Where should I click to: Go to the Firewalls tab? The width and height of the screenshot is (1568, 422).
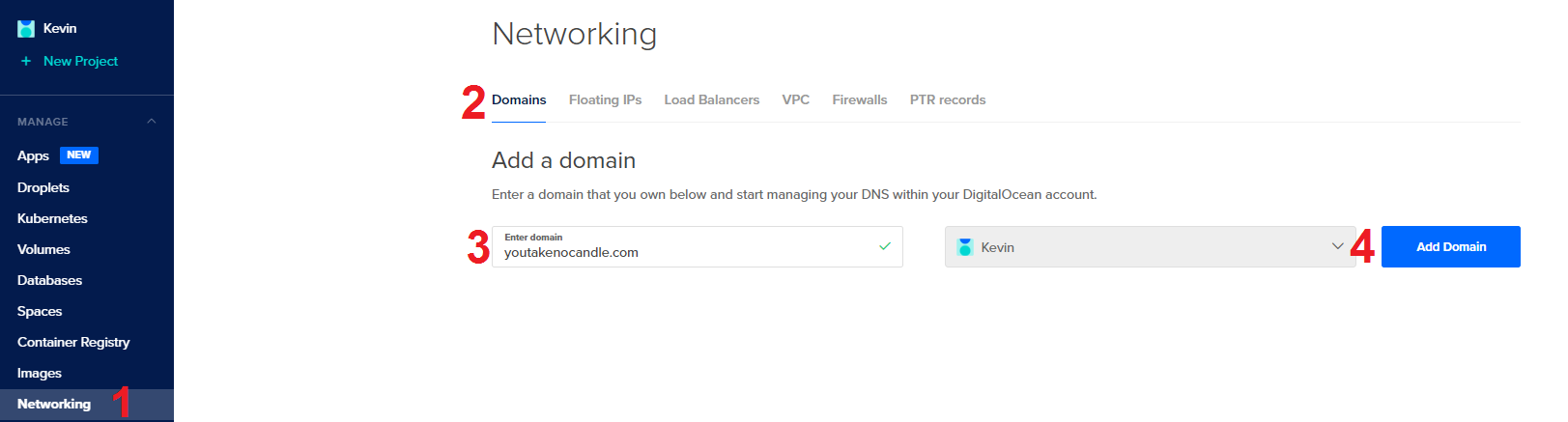(859, 100)
